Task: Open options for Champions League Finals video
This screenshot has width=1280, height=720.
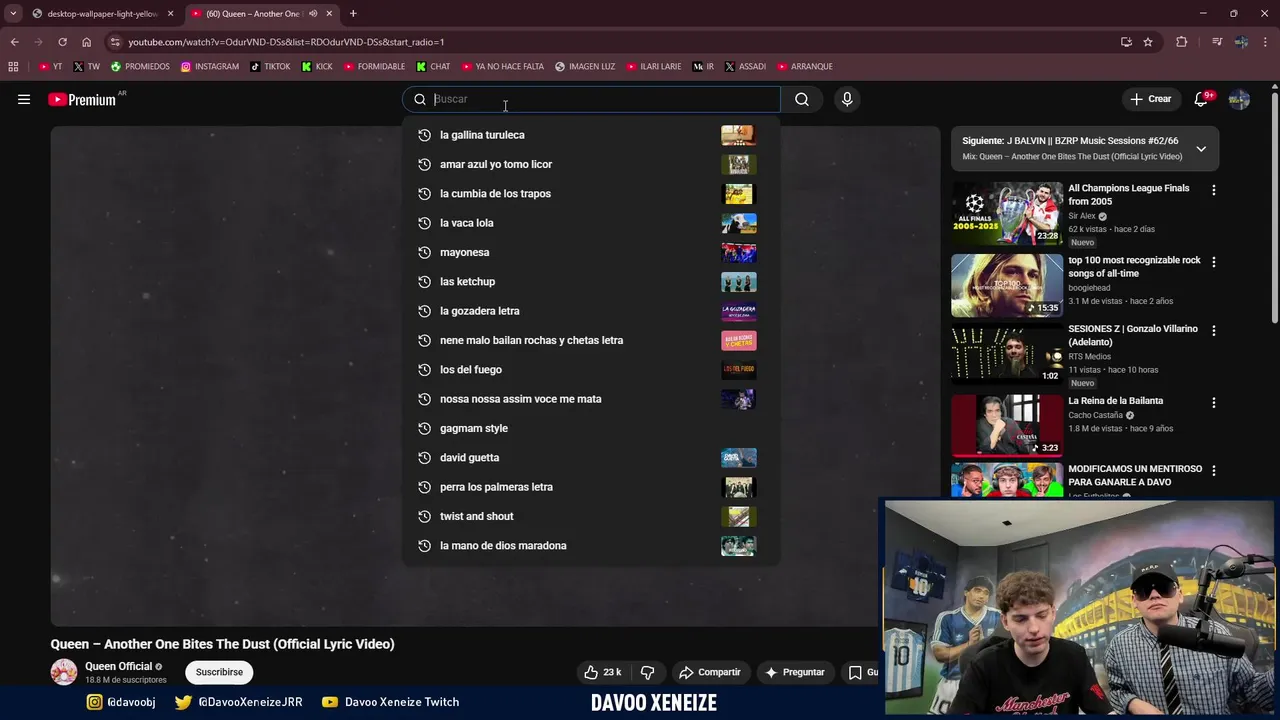Action: point(1214,190)
